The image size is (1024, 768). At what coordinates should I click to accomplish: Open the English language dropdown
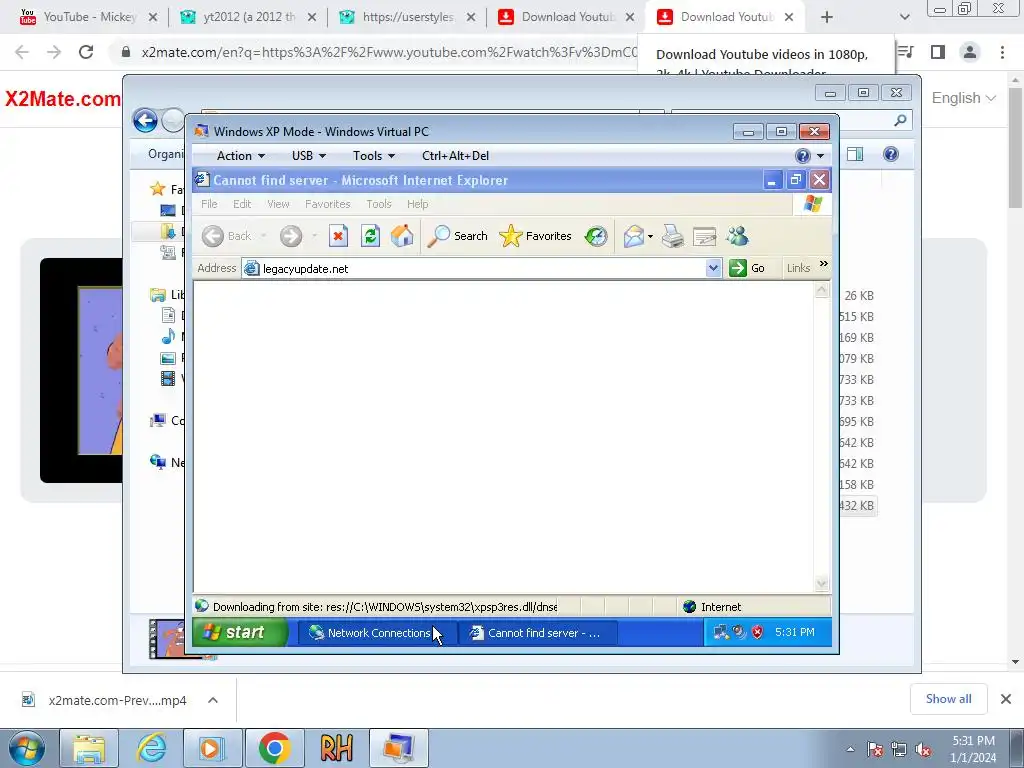coord(963,98)
